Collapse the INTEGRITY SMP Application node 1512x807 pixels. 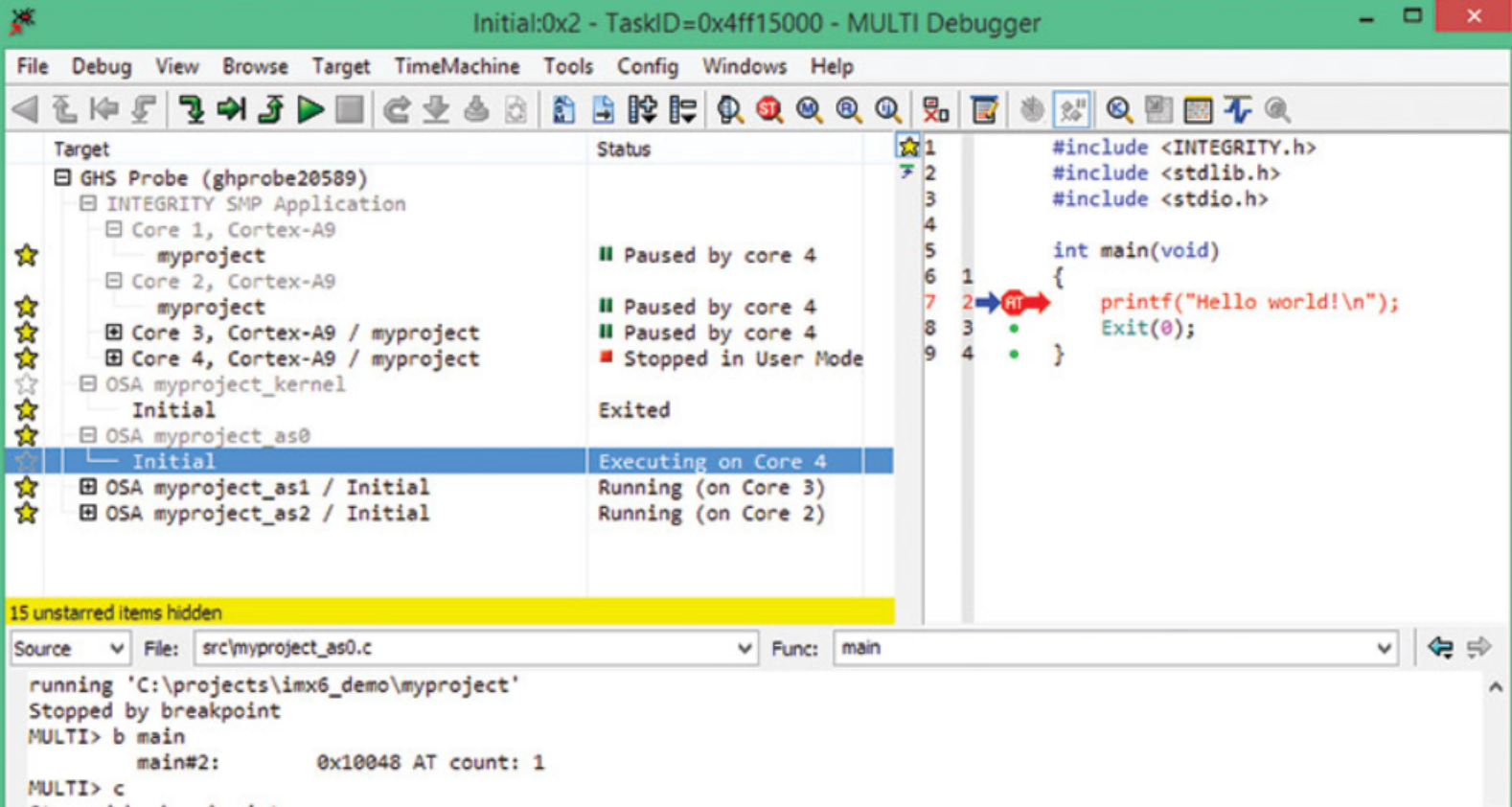[x=88, y=203]
